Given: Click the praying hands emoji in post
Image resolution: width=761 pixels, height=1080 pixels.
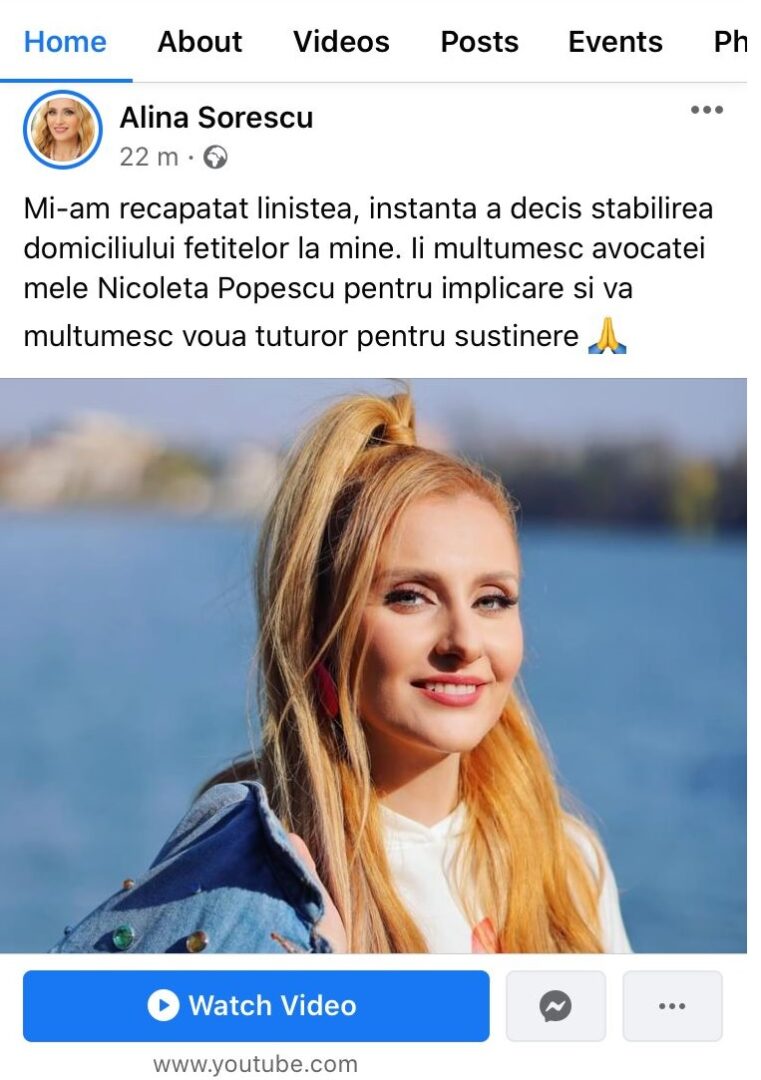Looking at the screenshot, I should click(x=607, y=337).
